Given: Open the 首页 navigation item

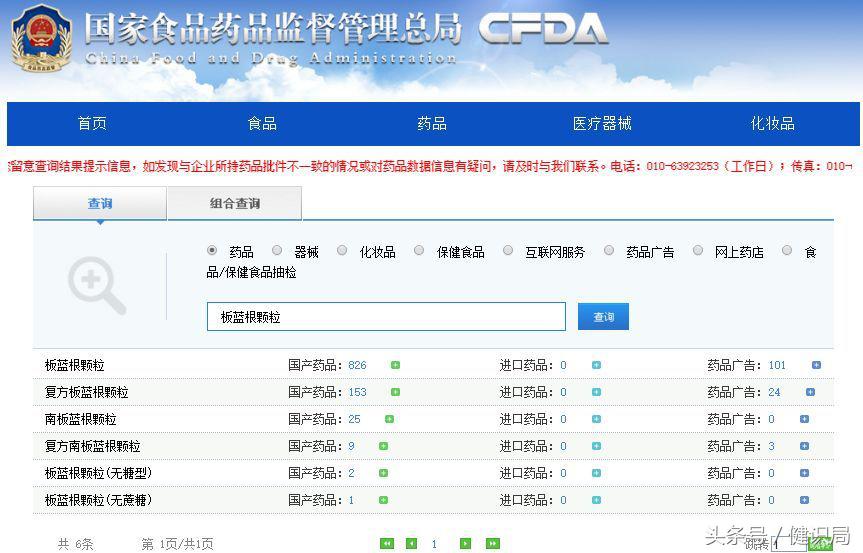Looking at the screenshot, I should [92, 123].
